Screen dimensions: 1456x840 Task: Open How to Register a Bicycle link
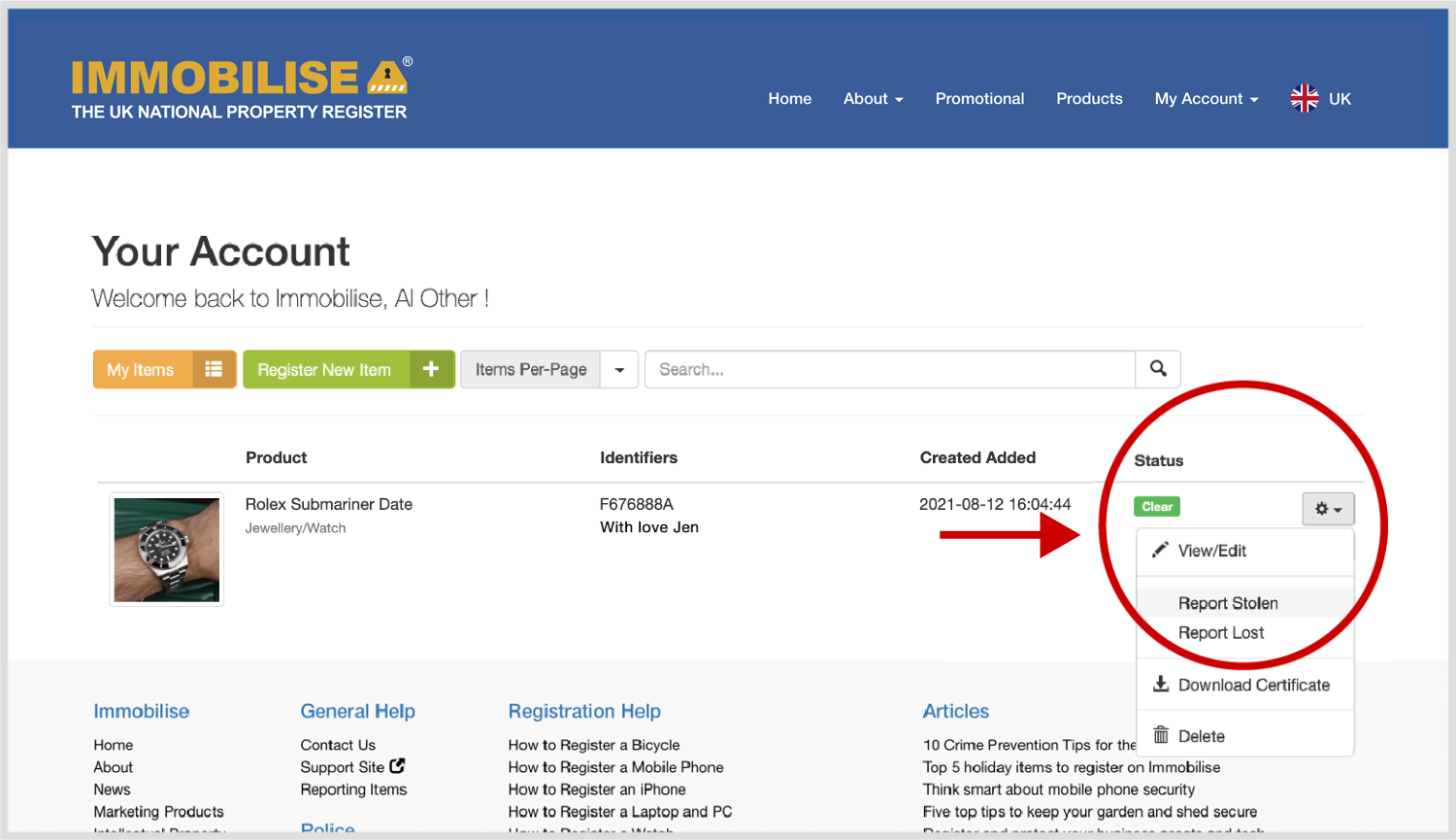(x=594, y=745)
